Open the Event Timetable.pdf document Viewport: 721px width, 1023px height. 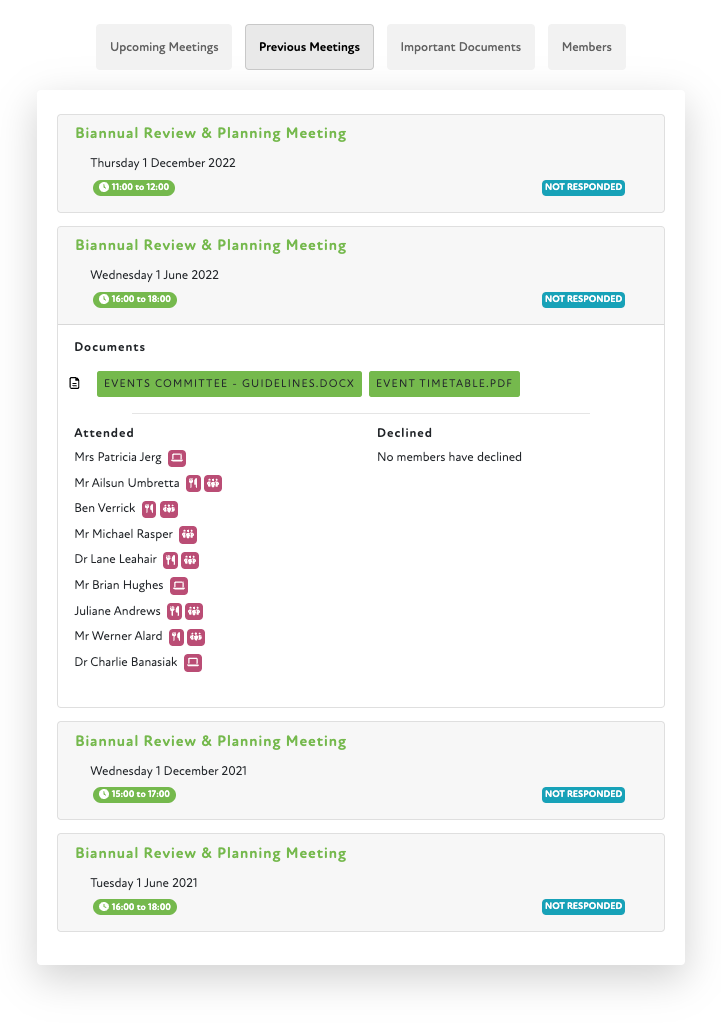[x=444, y=384]
